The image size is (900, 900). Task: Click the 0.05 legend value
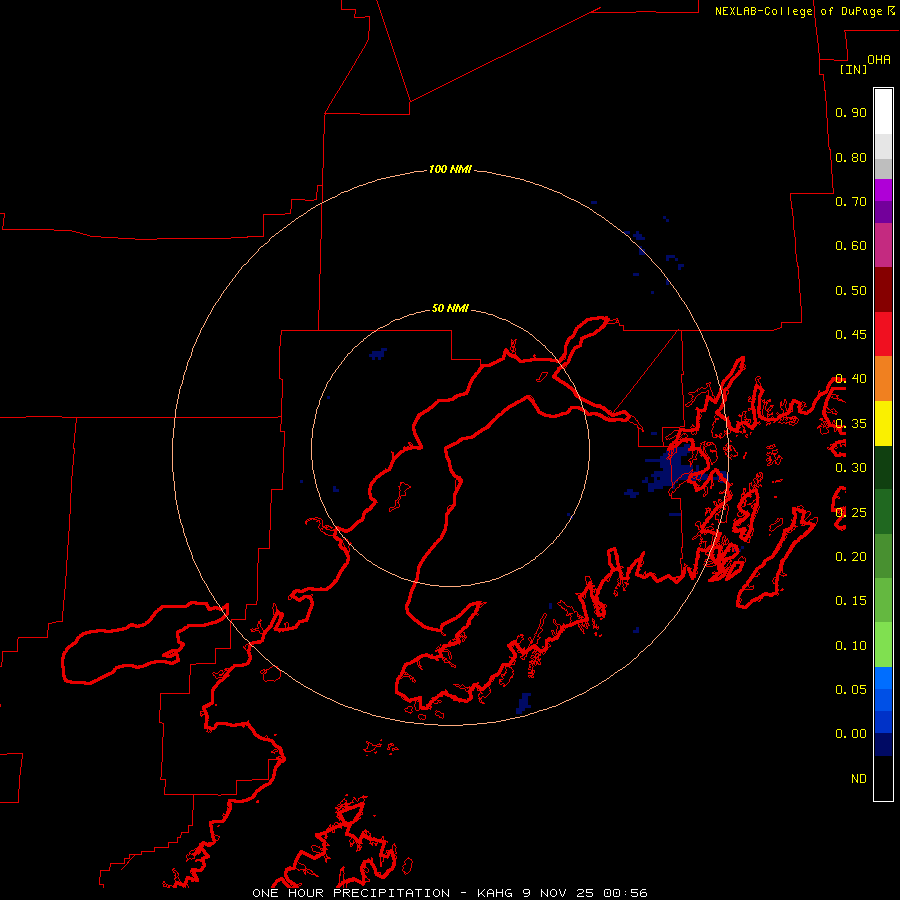[x=851, y=690]
